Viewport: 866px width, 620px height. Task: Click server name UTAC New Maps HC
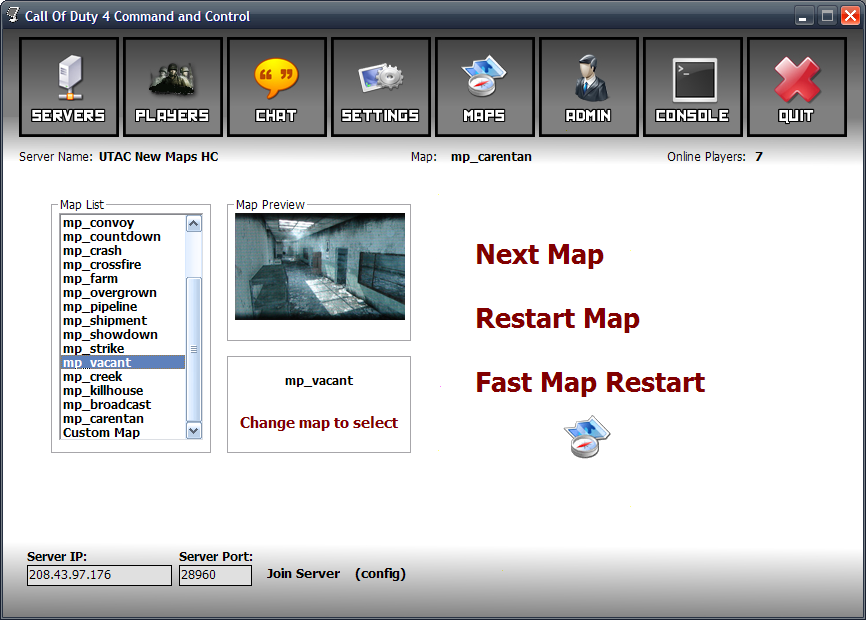pos(159,157)
